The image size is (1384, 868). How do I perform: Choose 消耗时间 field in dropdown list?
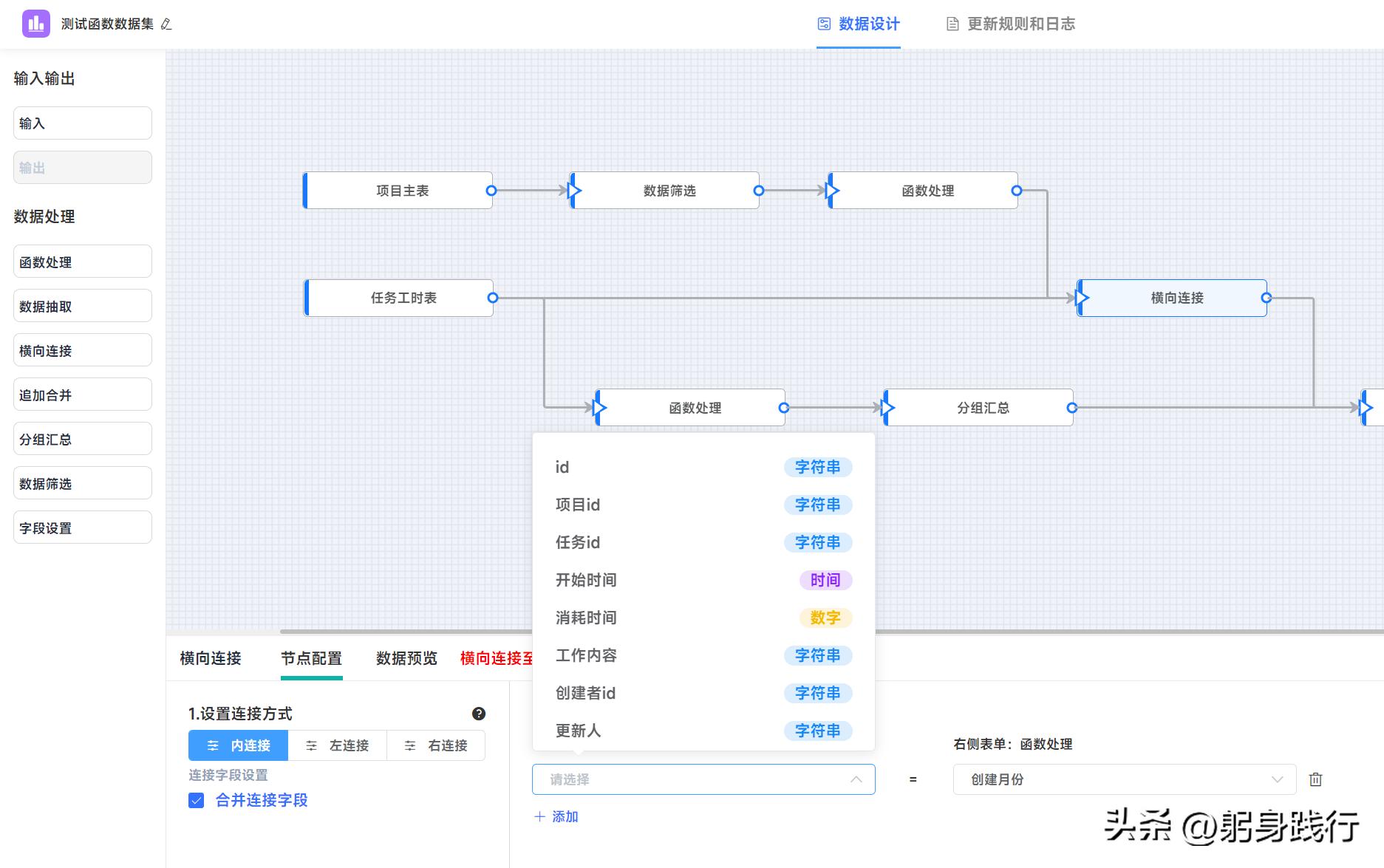[x=703, y=618]
